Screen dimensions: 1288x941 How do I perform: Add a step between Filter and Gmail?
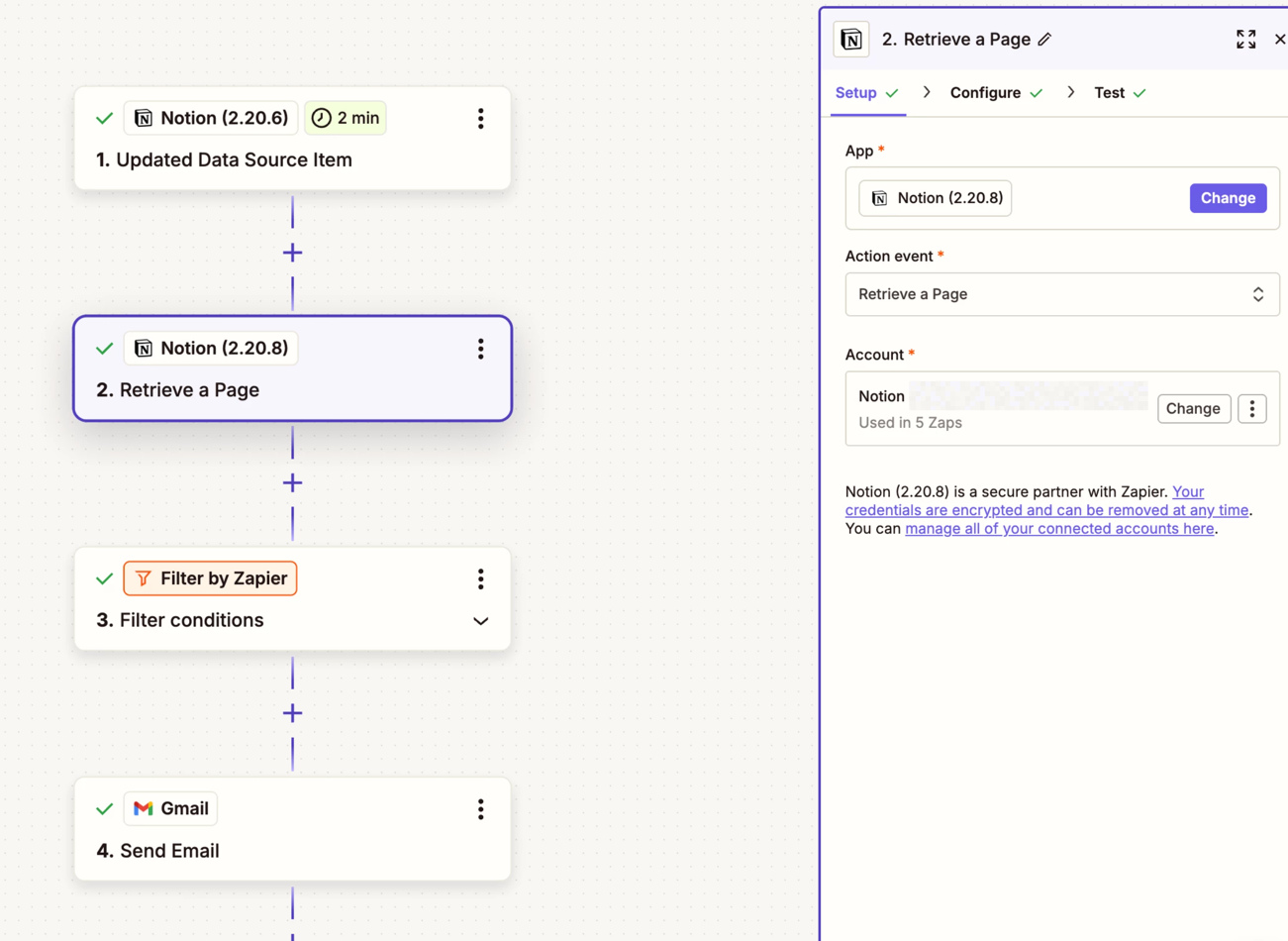pyautogui.click(x=292, y=713)
